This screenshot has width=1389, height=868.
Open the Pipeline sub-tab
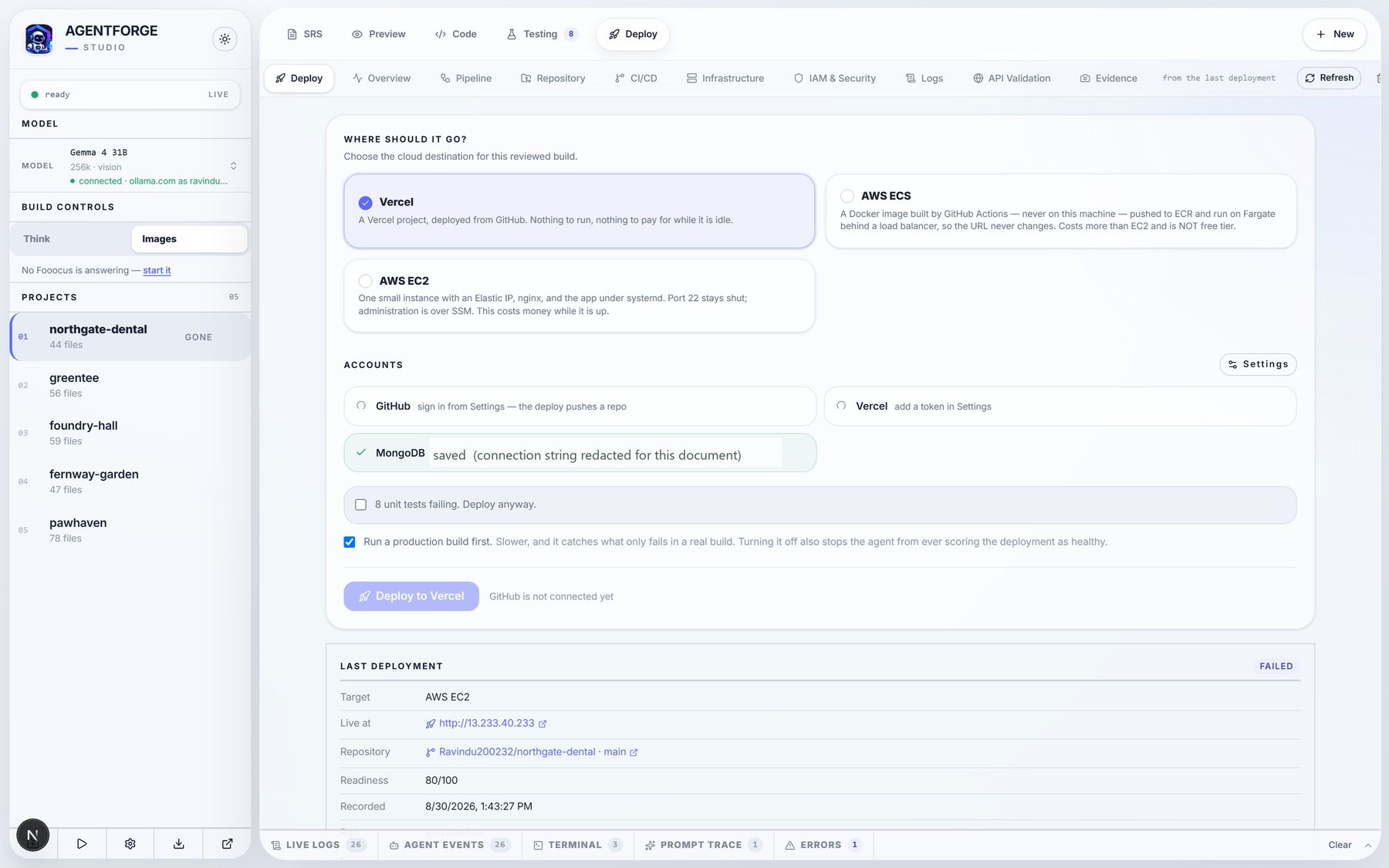tap(466, 78)
